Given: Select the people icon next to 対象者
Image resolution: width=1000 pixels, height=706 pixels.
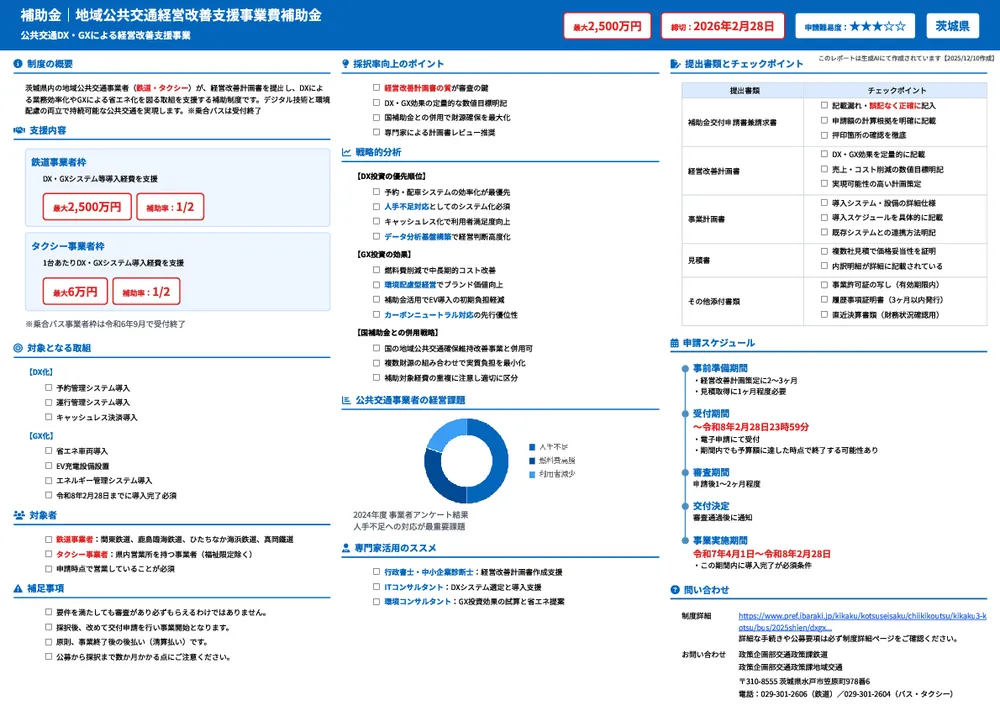Looking at the screenshot, I should pyautogui.click(x=18, y=514).
